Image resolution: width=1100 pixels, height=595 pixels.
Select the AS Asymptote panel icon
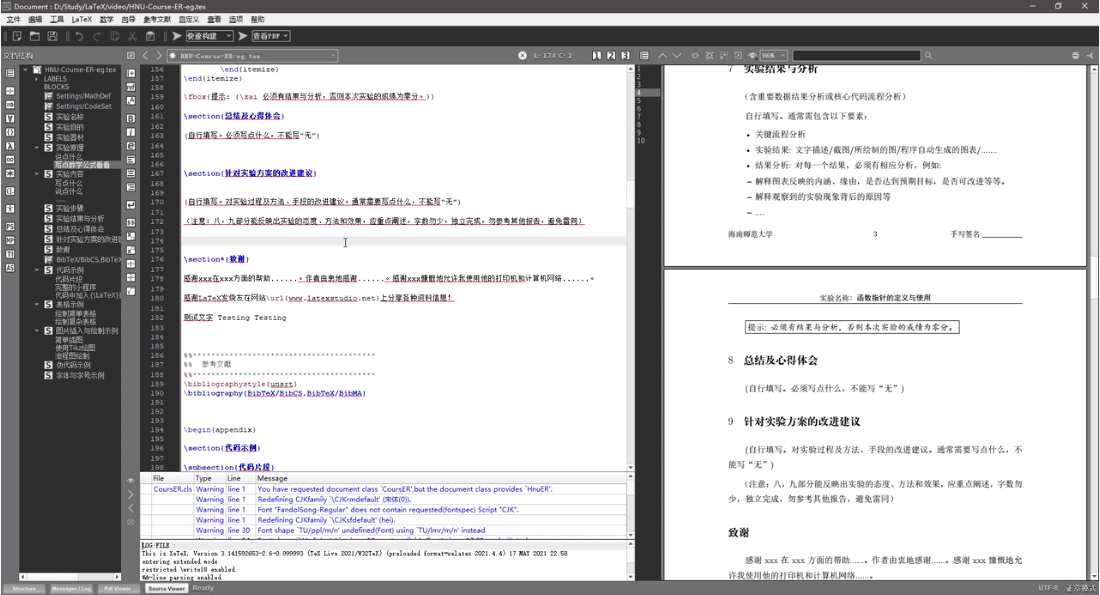coord(10,268)
